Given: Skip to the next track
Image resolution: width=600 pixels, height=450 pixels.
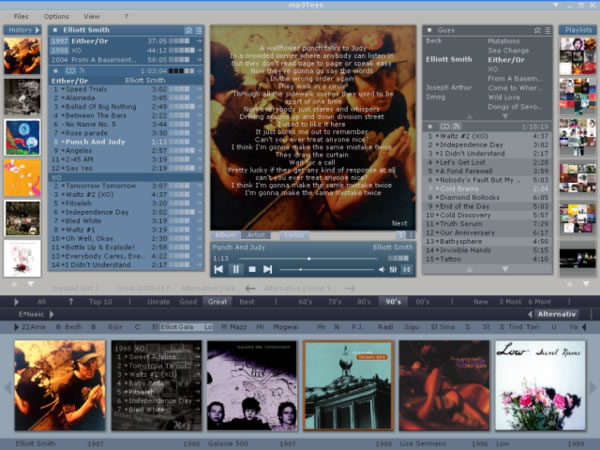Looking at the screenshot, I should [267, 269].
